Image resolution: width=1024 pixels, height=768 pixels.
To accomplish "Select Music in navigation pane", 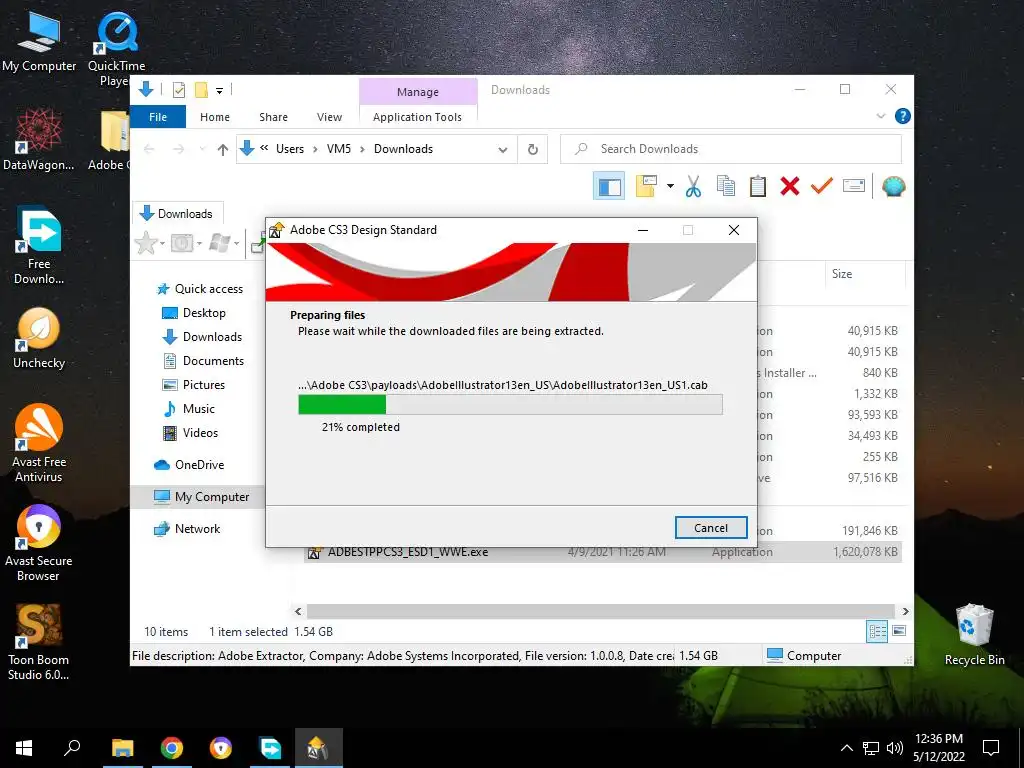I will coord(199,409).
